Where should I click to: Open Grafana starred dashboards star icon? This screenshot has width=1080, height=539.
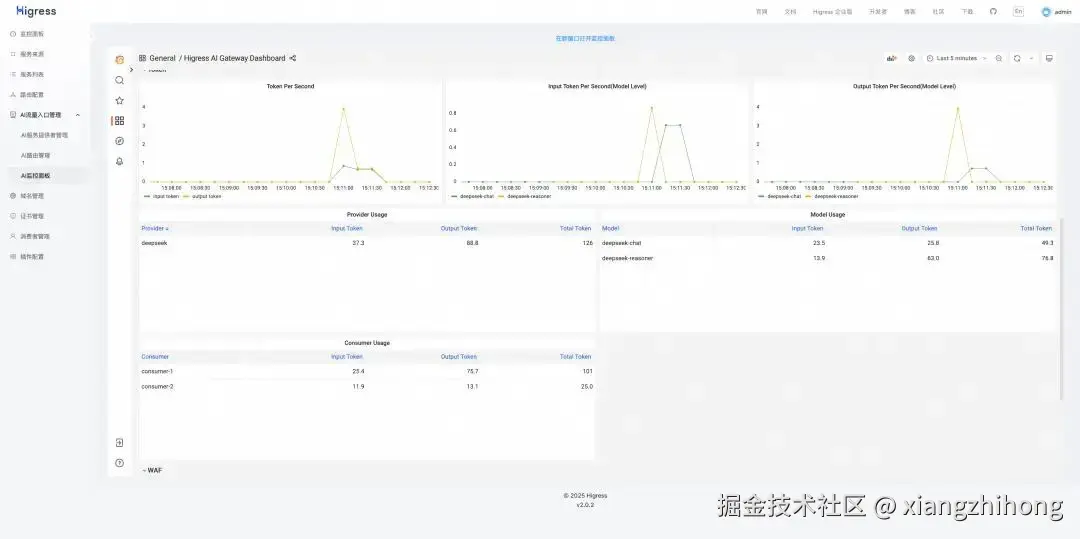point(119,101)
